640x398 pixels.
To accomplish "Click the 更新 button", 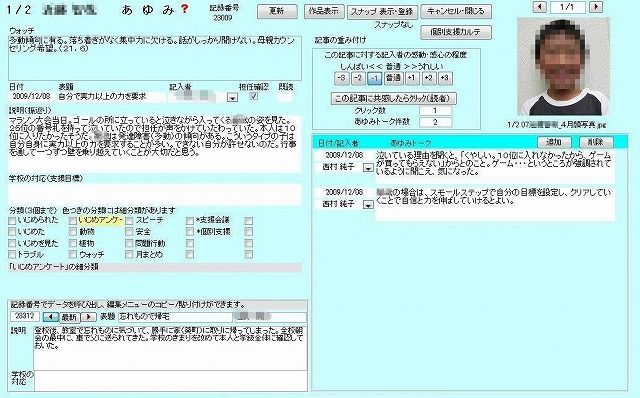I will (x=277, y=11).
